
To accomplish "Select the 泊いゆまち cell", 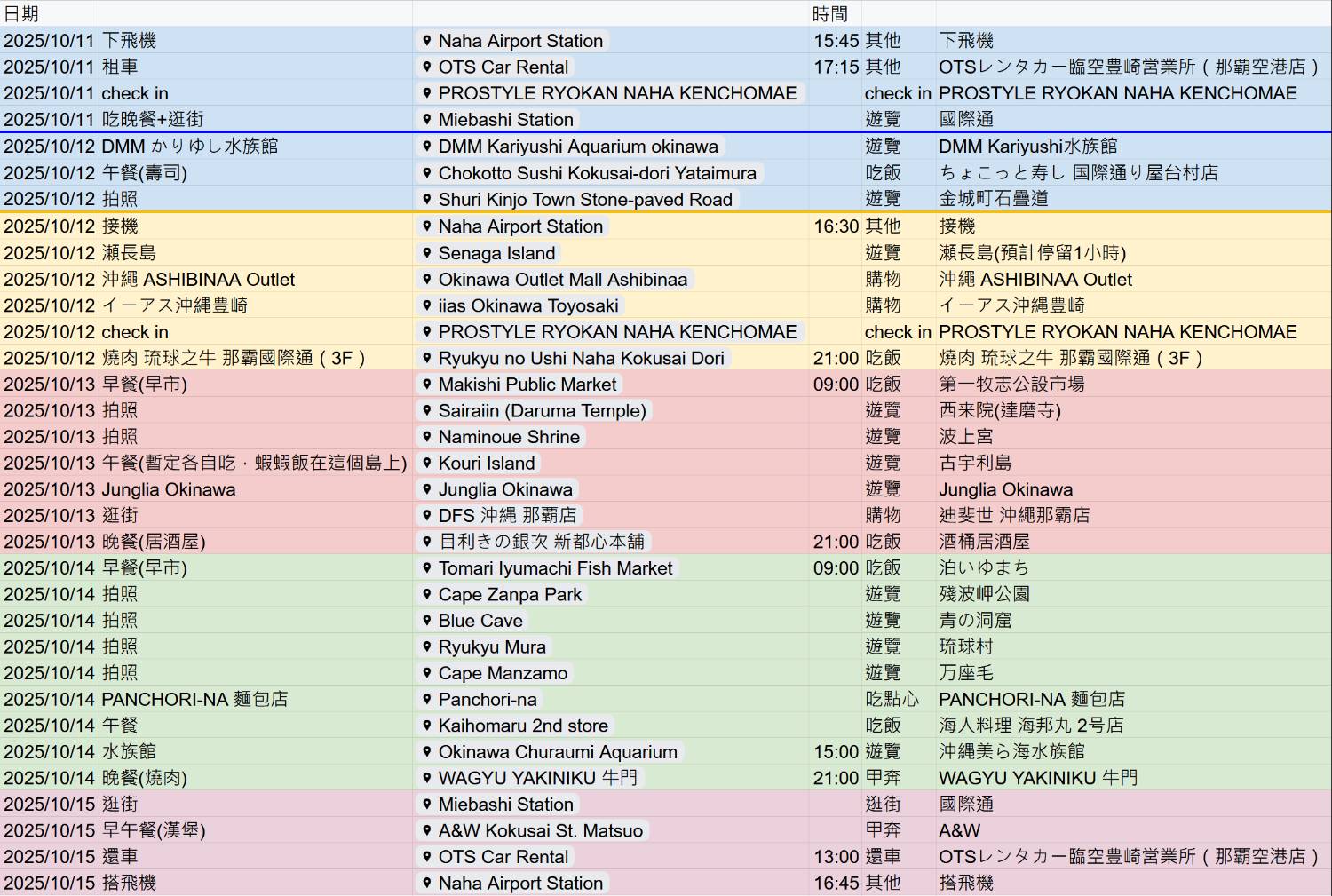I will click(x=1134, y=567).
